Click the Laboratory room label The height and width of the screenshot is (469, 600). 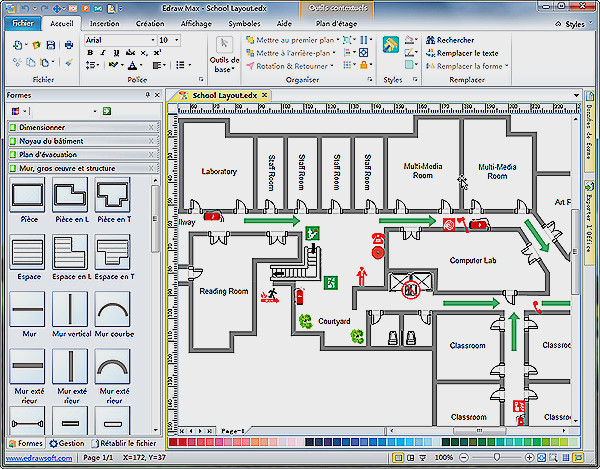pos(219,171)
